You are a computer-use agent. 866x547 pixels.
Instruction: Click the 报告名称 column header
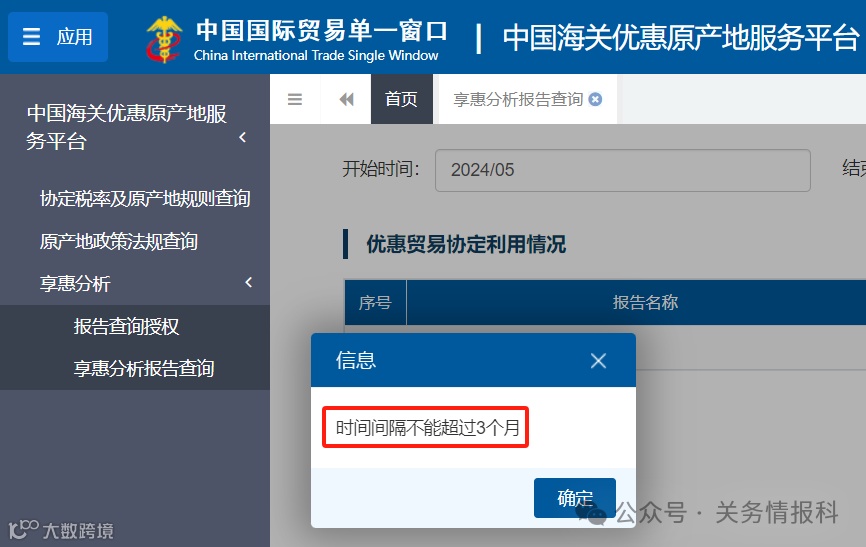point(645,302)
